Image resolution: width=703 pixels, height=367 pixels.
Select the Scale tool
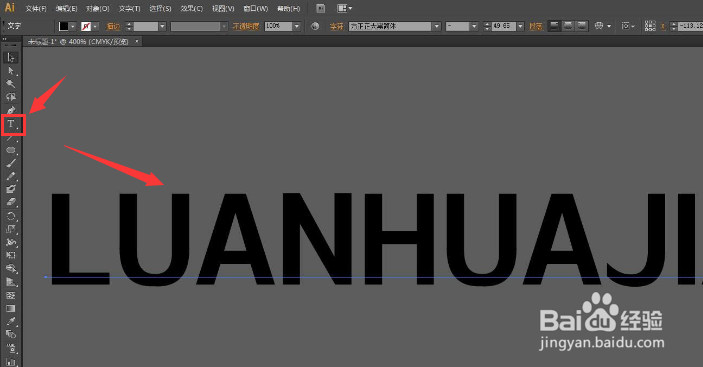[x=11, y=229]
